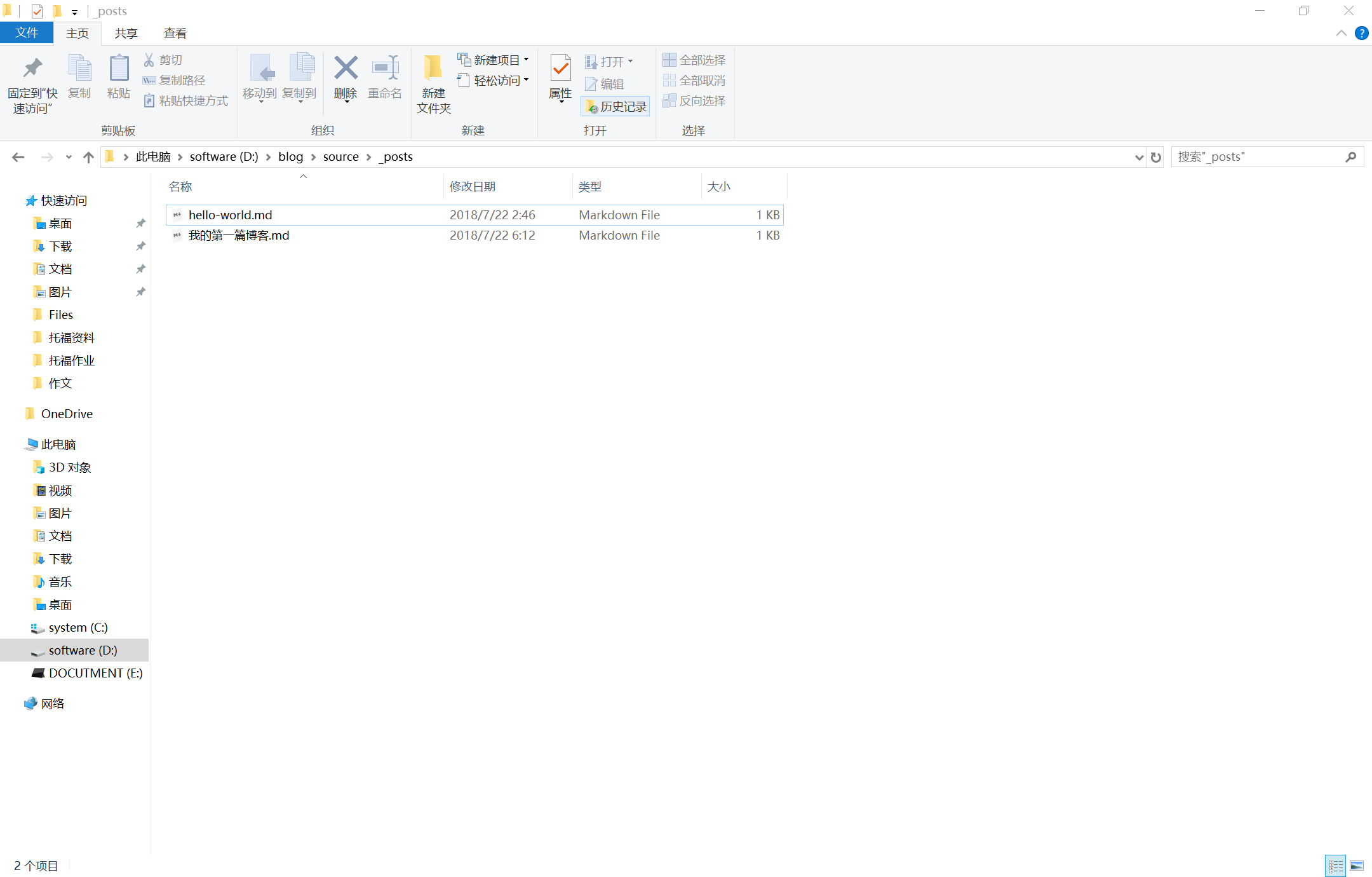Open the File (文件) menu
Viewport: 1372px width, 877px height.
tap(27, 33)
